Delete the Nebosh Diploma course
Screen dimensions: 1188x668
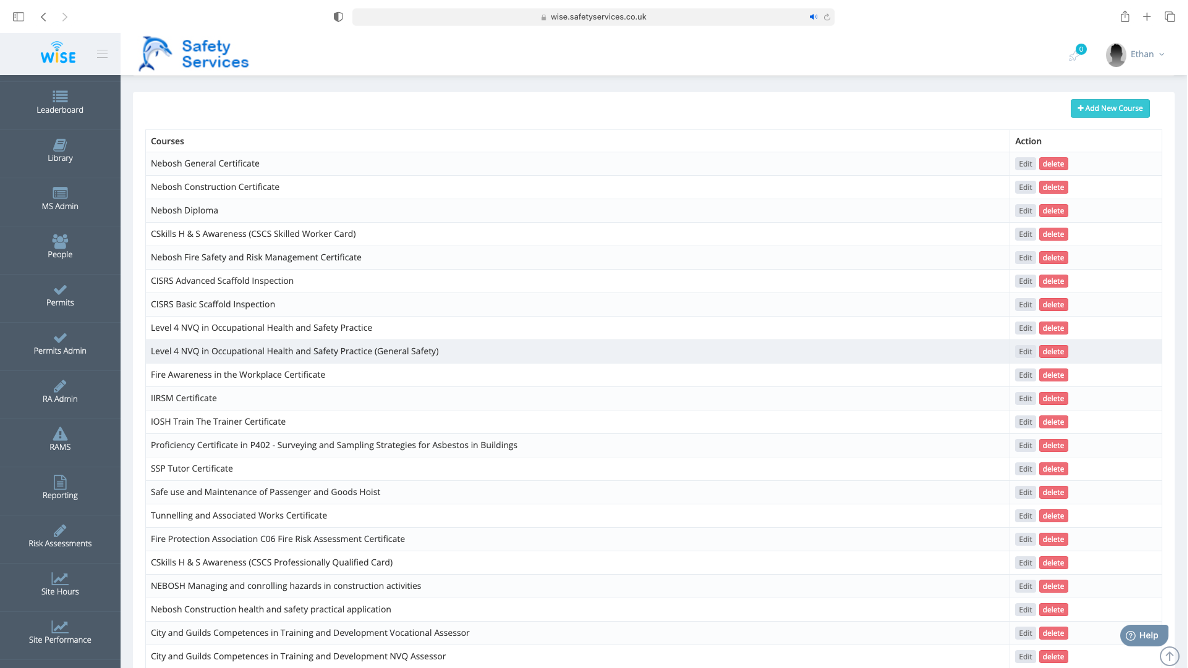pos(1053,211)
